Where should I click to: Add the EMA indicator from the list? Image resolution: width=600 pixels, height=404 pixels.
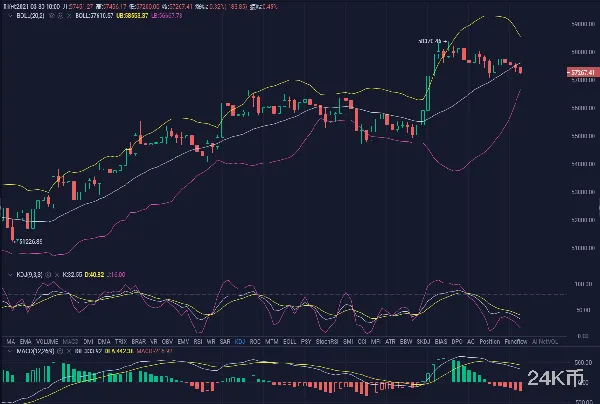click(x=24, y=340)
